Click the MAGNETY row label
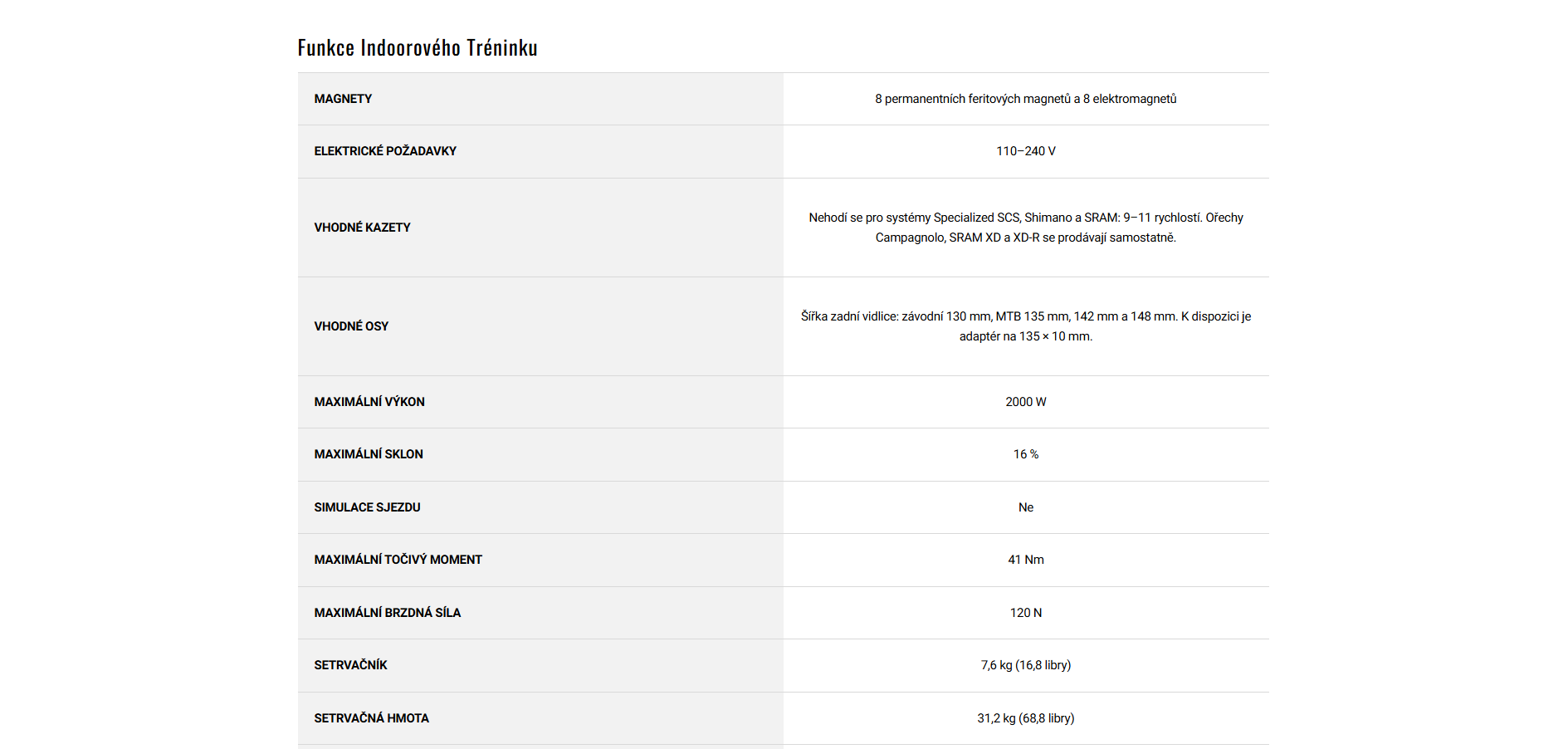Viewport: 1568px width, 749px height. (x=343, y=99)
